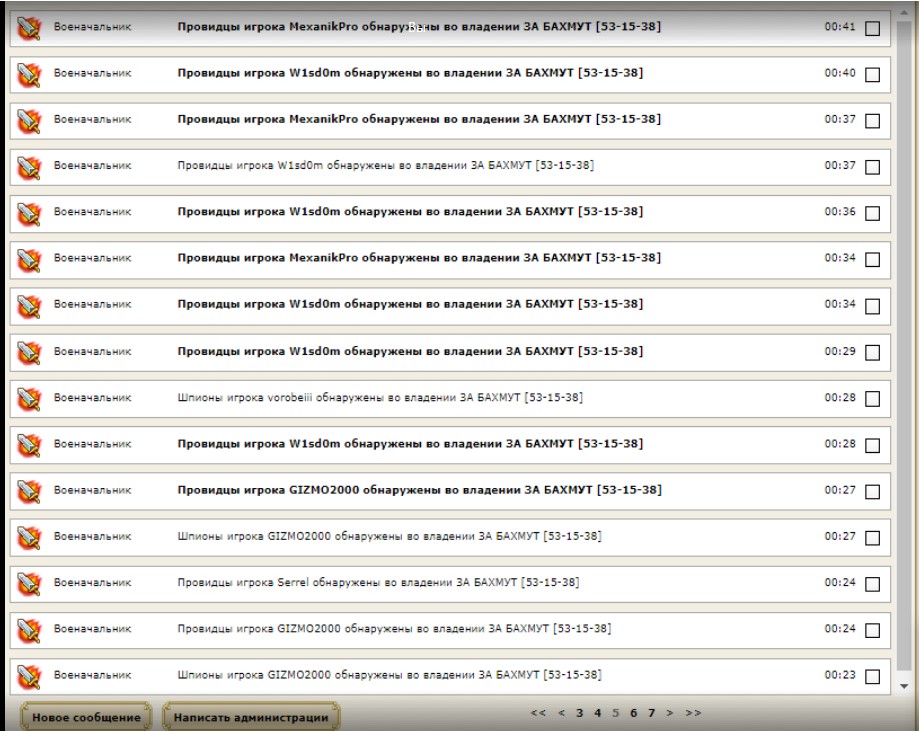Check the box for the 00:23 GIZMO2000 message

click(872, 678)
